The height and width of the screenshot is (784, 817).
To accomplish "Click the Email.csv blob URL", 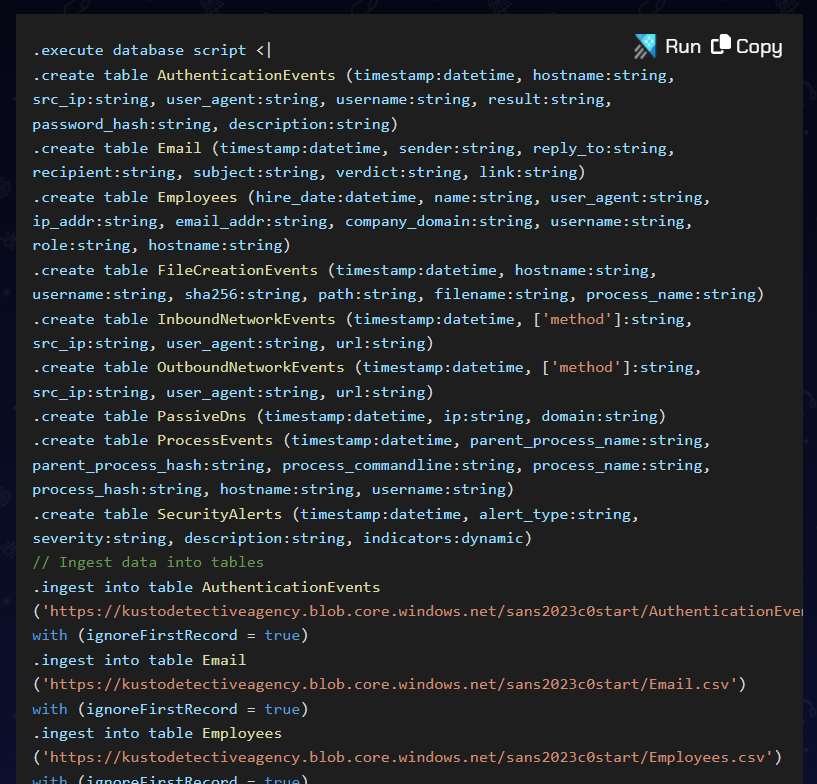I will pyautogui.click(x=394, y=684).
